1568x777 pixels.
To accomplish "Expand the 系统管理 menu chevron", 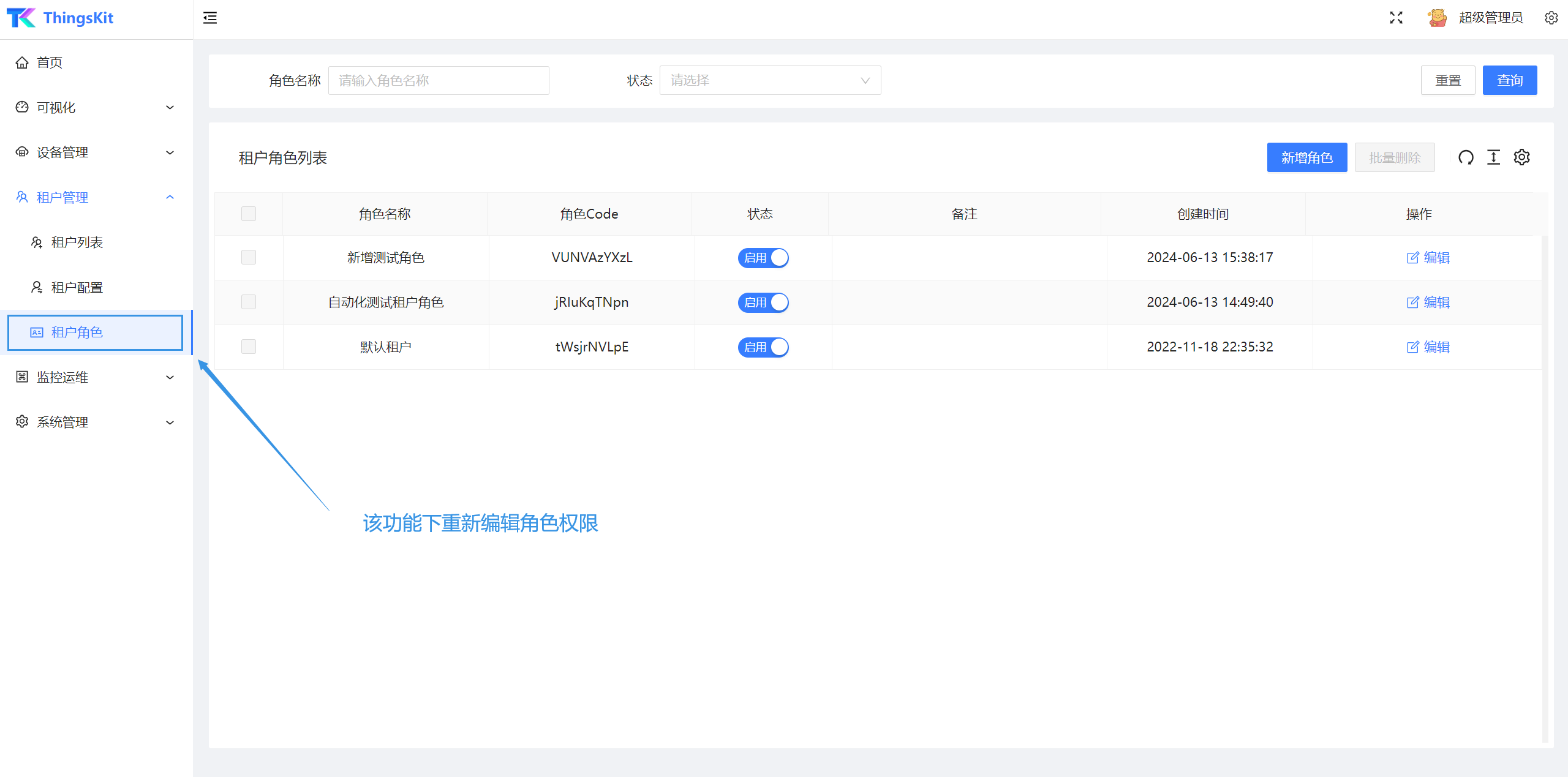I will [170, 422].
